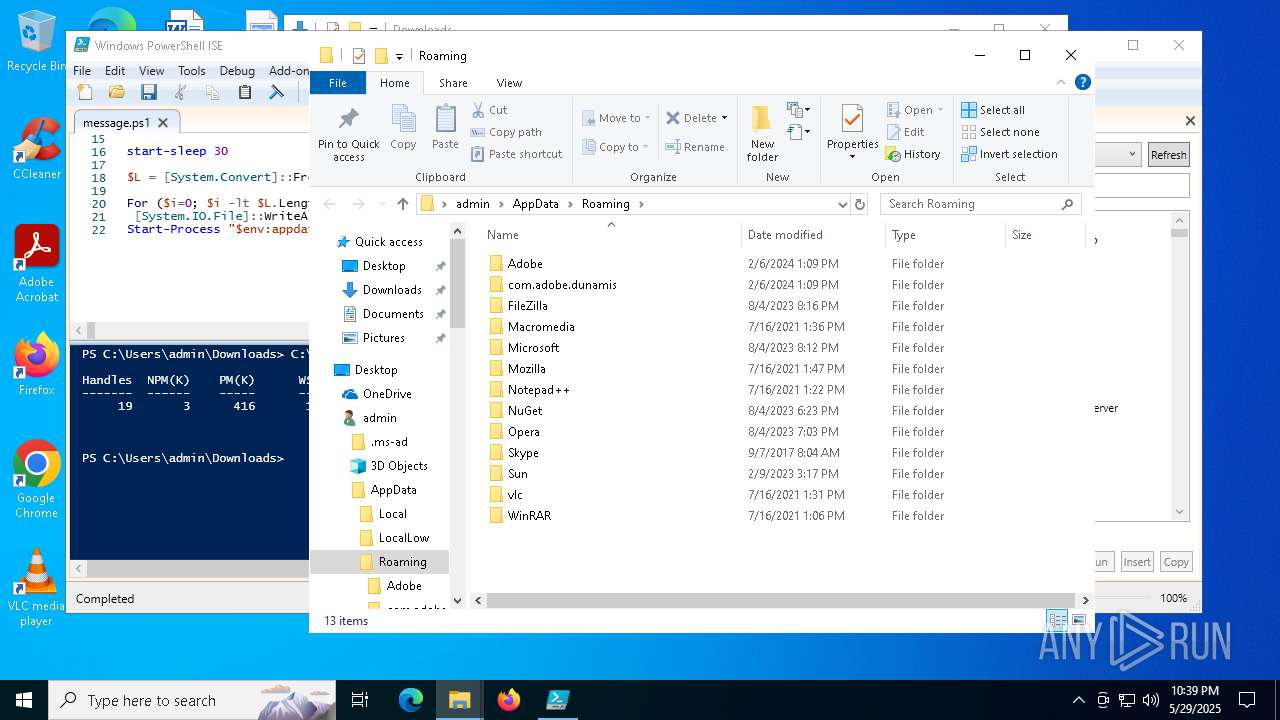This screenshot has width=1280, height=720.
Task: Click the Edit ribbon command
Action: coord(905,132)
